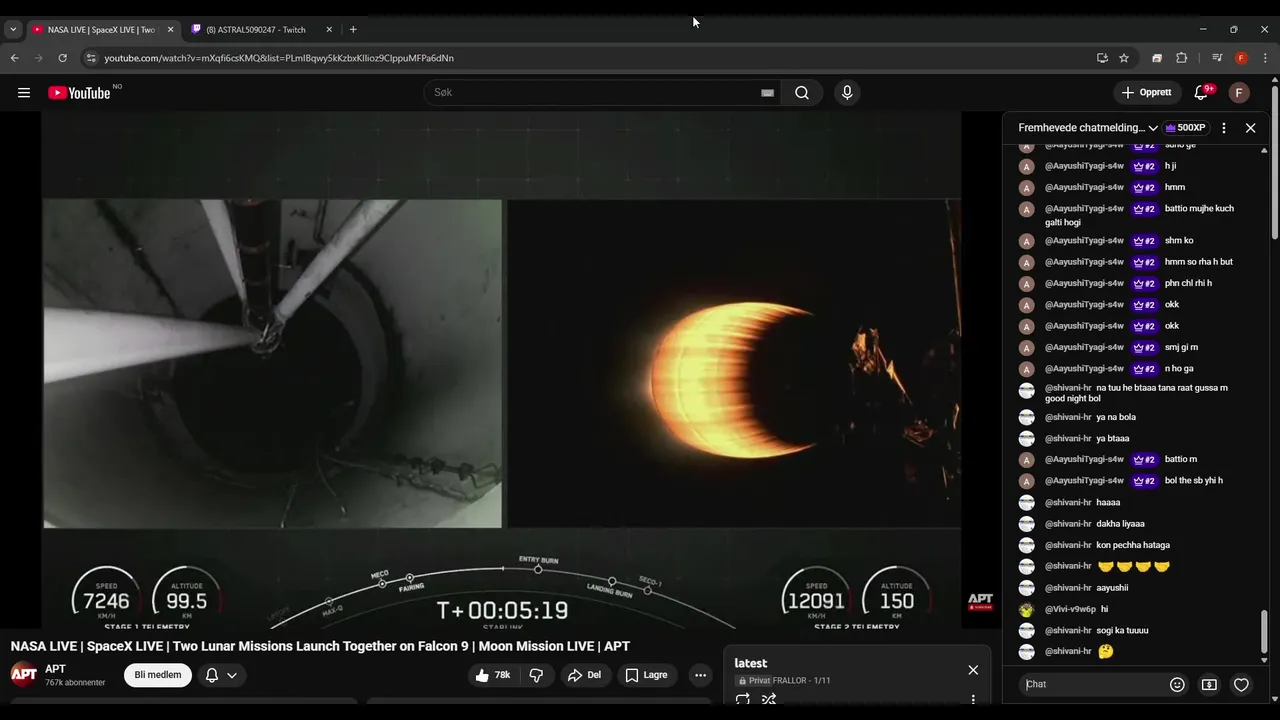Click the Lagre save button
The image size is (1280, 720).
(646, 675)
